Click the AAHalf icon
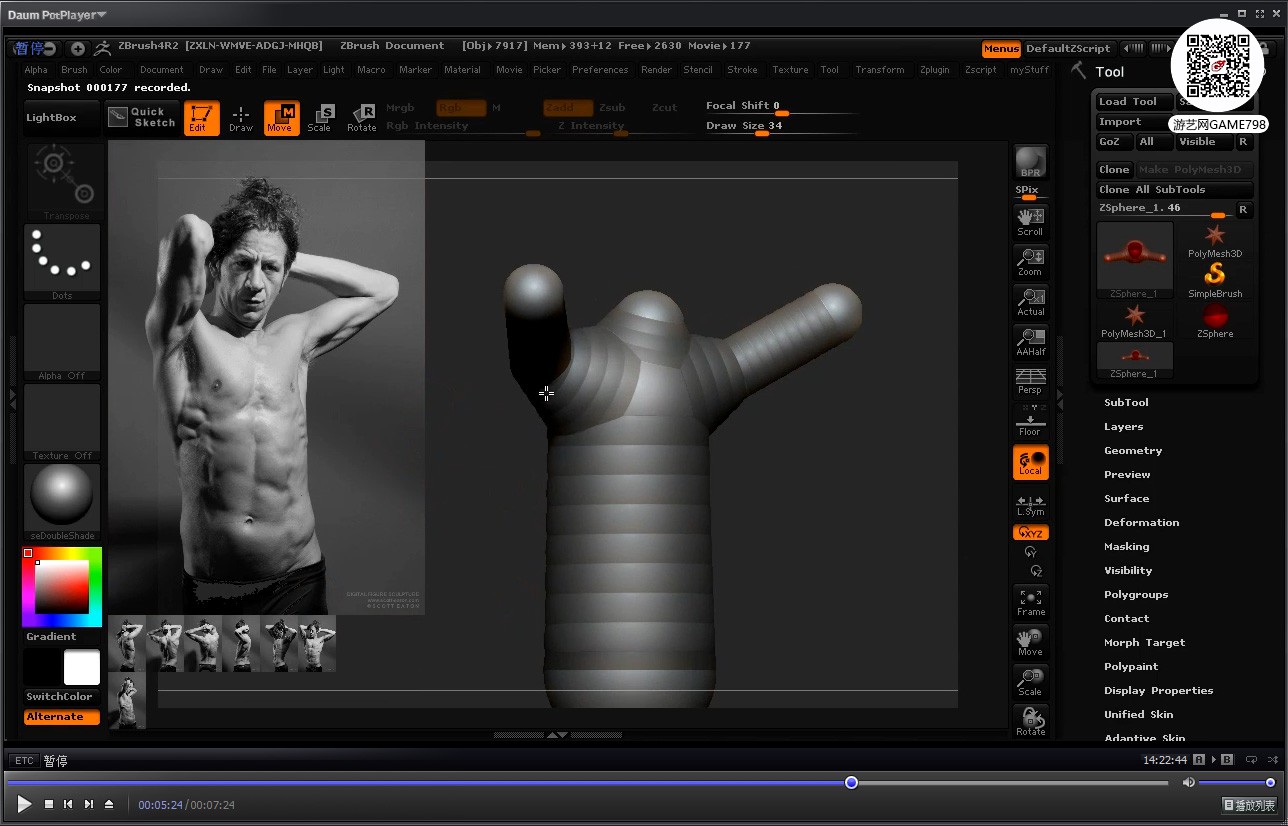Viewport: 1288px width, 826px height. 1030,341
